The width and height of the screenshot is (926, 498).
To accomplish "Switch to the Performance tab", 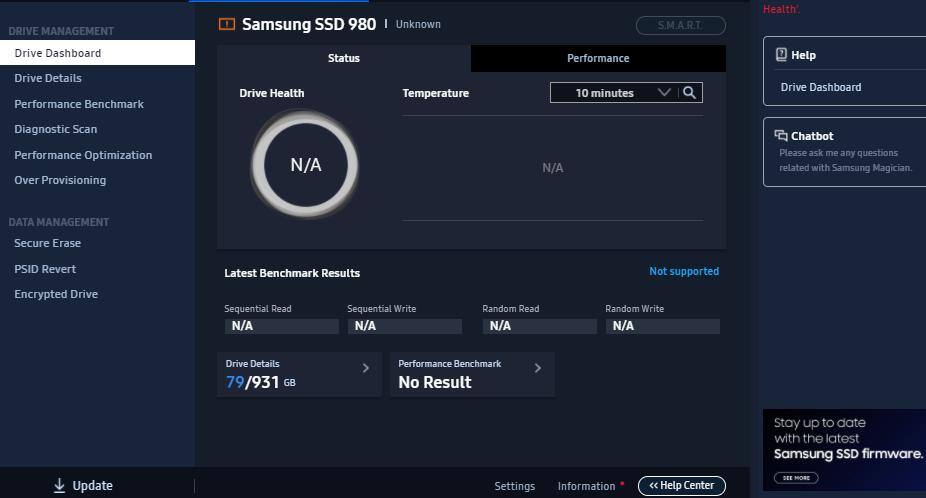I will [598, 58].
